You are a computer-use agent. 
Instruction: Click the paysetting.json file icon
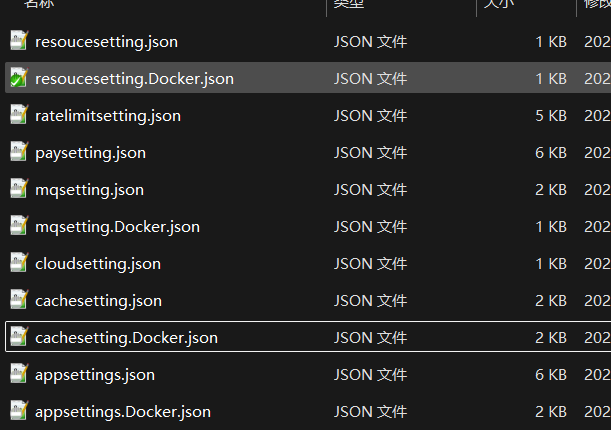click(19, 152)
